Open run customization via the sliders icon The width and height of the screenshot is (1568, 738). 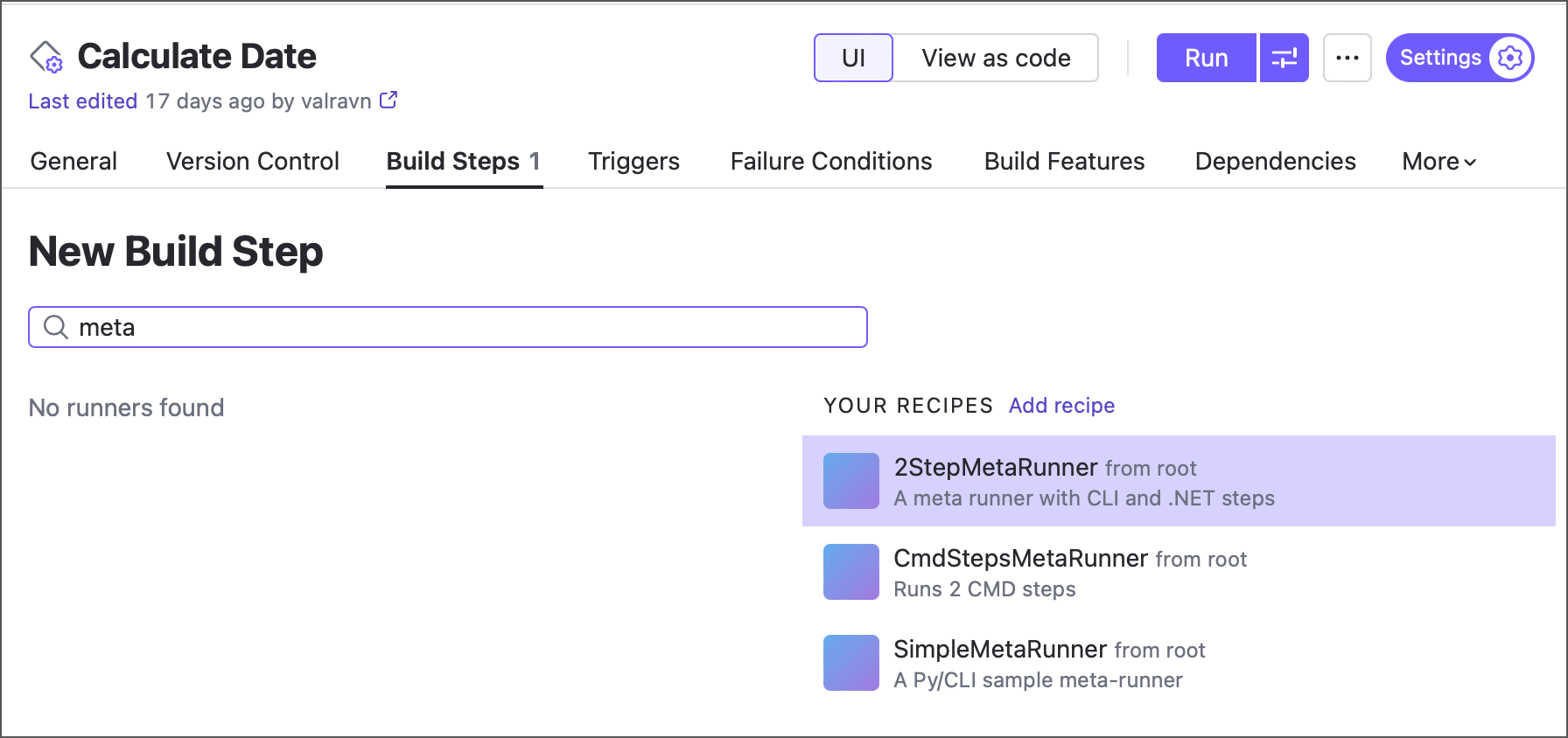1284,58
